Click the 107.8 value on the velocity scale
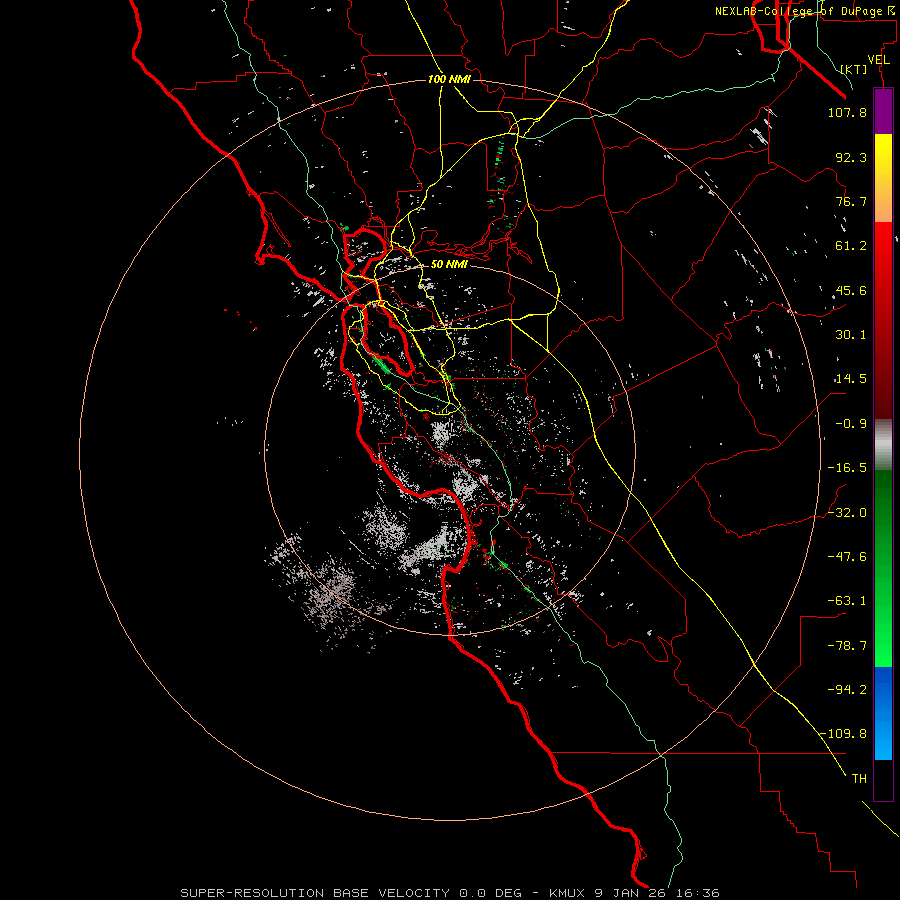The width and height of the screenshot is (900, 900). click(x=847, y=112)
